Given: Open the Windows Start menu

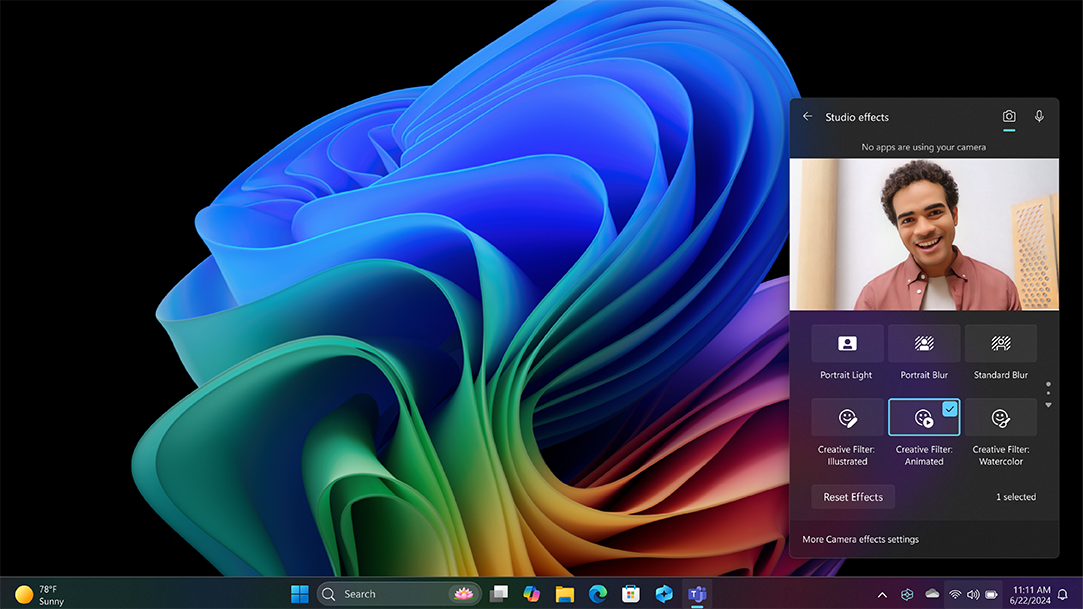Looking at the screenshot, I should [299, 594].
